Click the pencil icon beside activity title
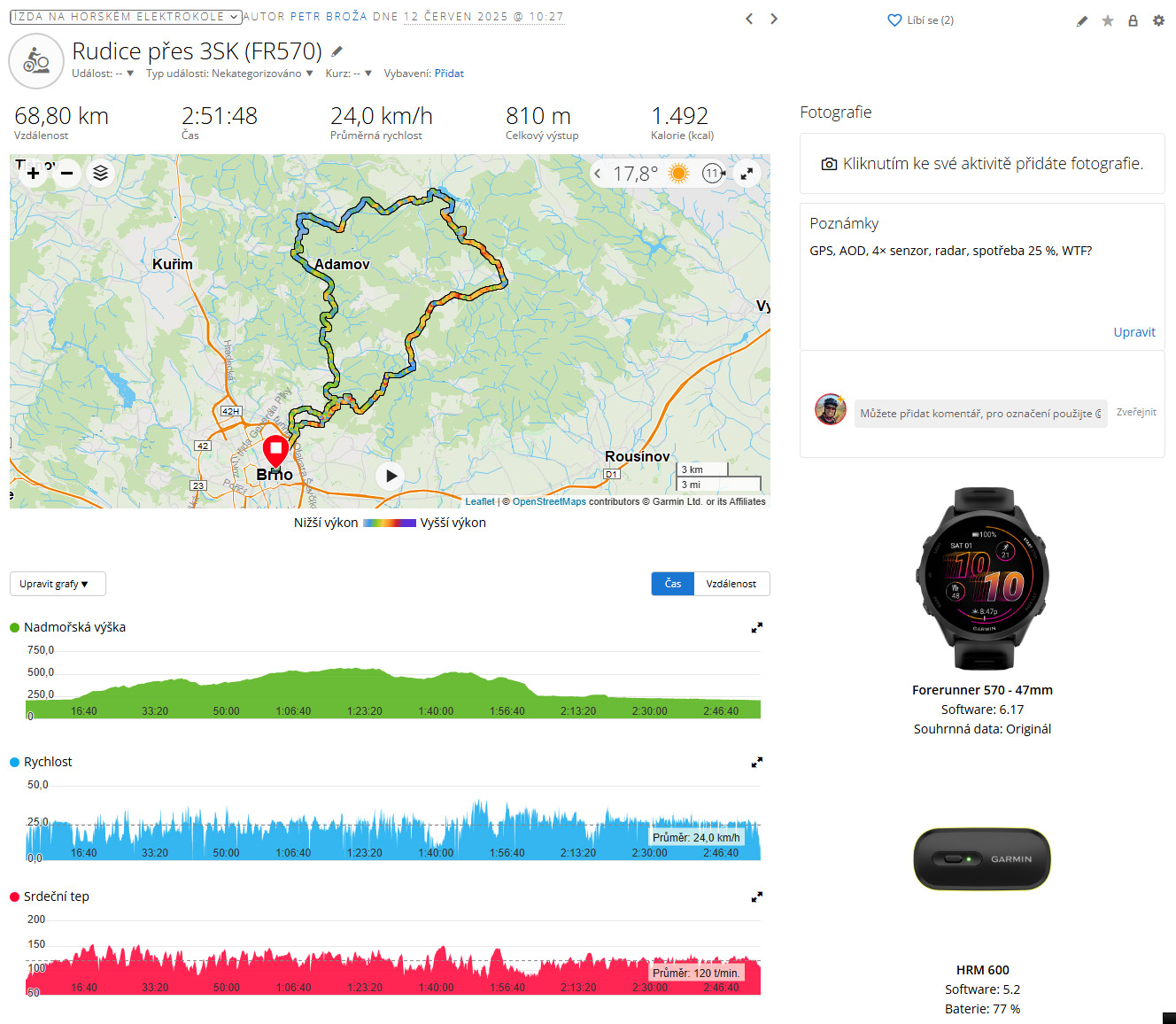Viewport: 1176px width, 1024px height. [x=337, y=51]
